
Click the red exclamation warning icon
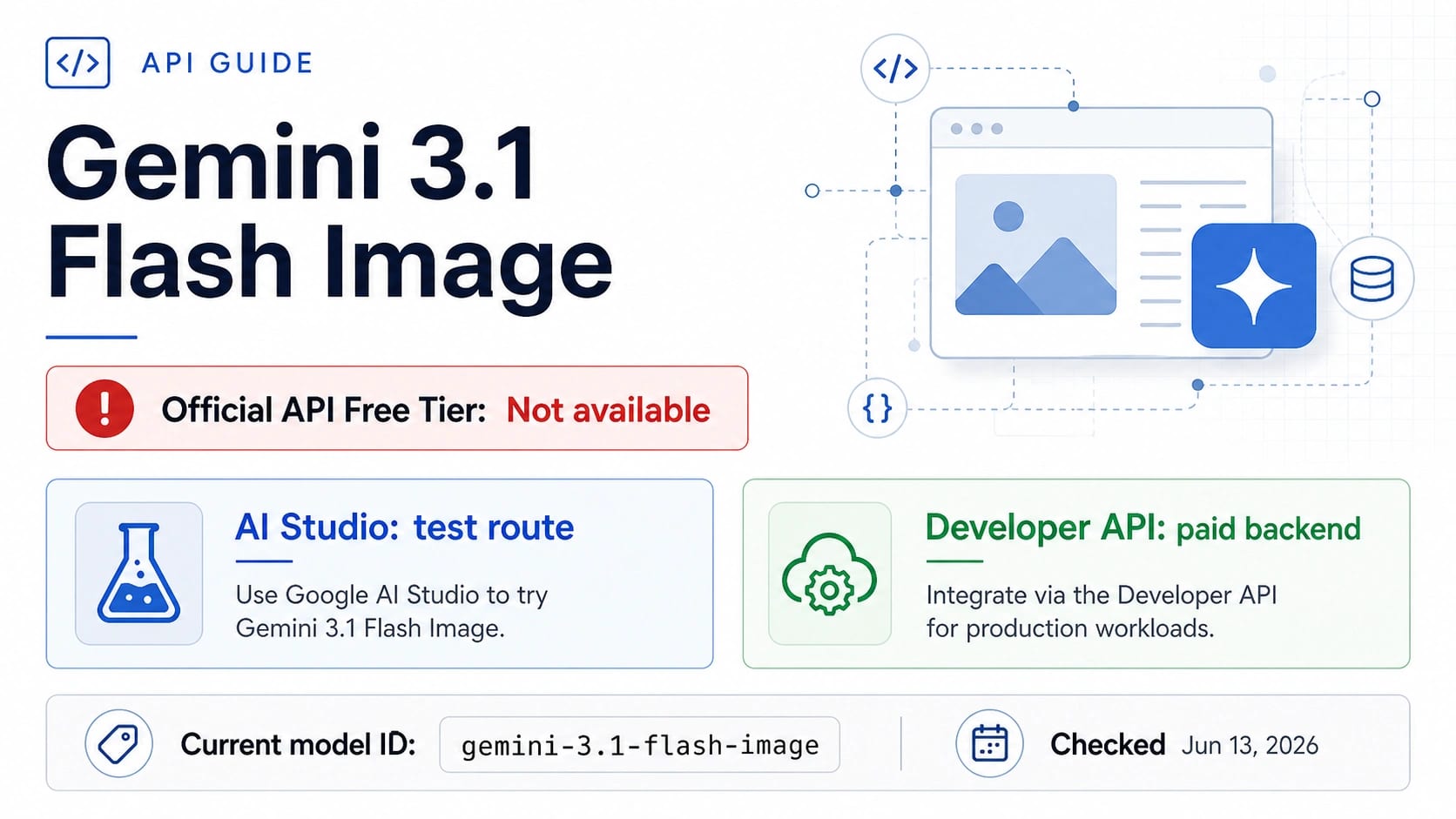point(104,408)
